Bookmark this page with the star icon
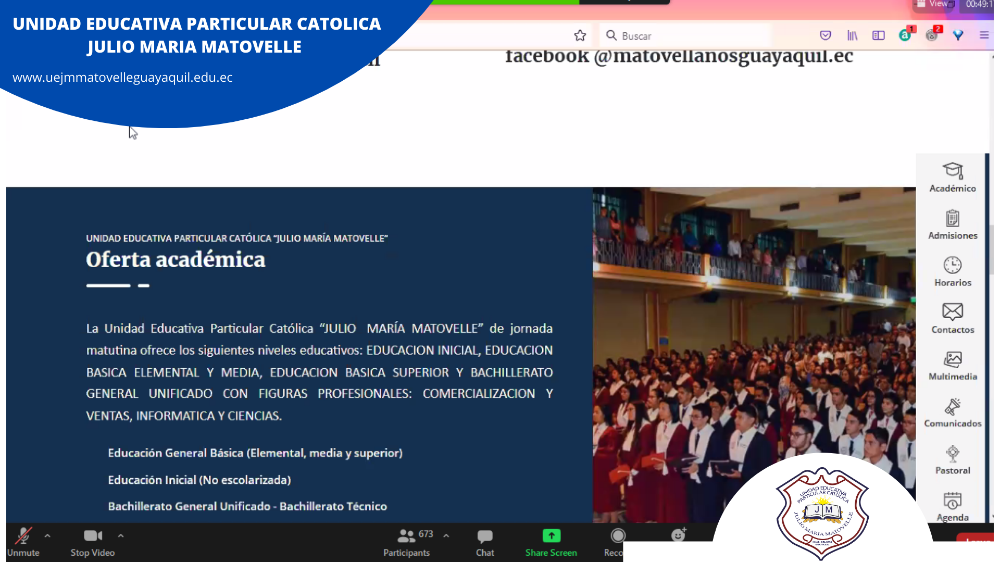This screenshot has width=1000, height=562. (580, 36)
